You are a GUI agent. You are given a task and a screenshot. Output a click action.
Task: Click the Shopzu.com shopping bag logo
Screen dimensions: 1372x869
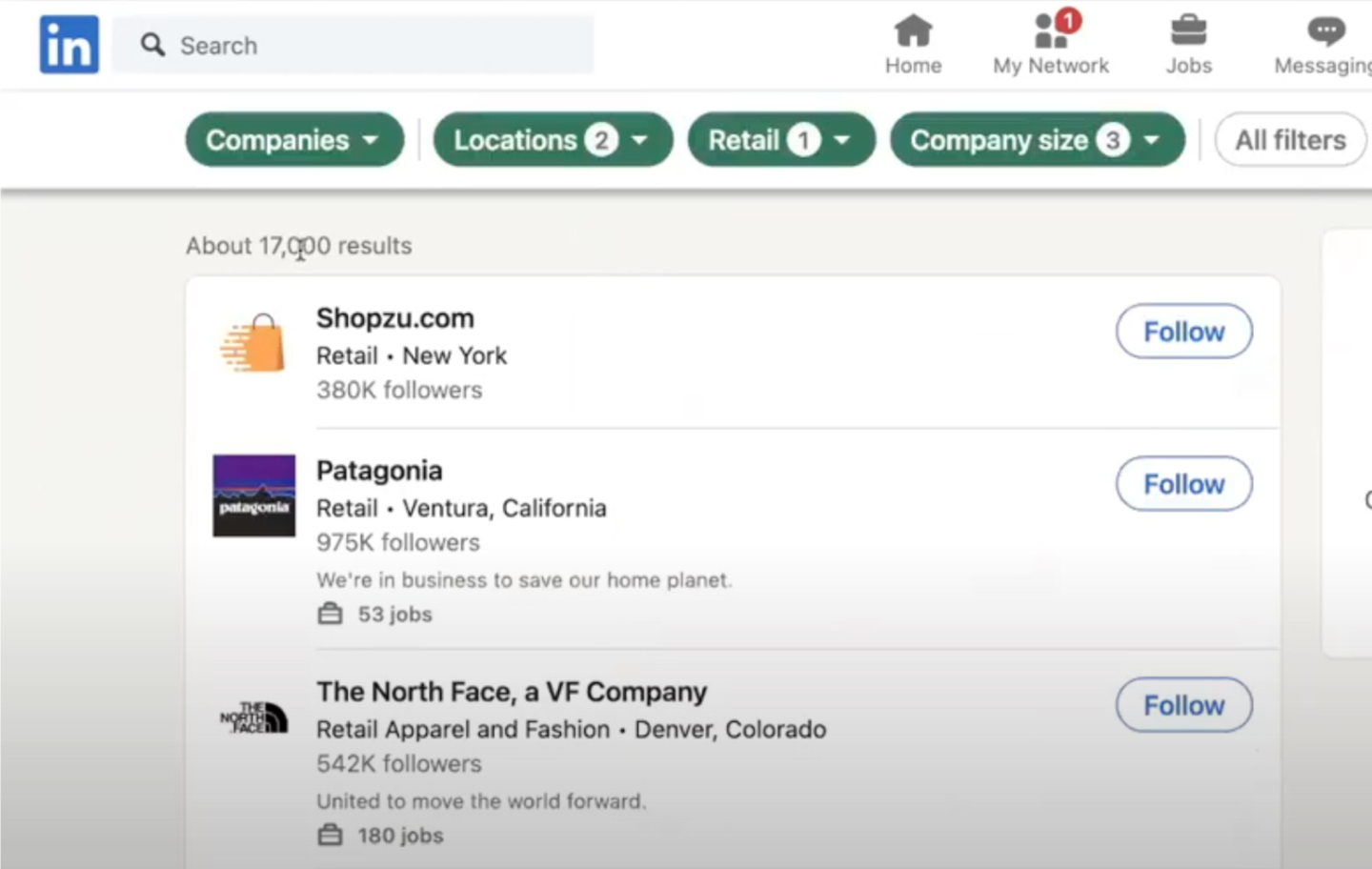click(252, 343)
